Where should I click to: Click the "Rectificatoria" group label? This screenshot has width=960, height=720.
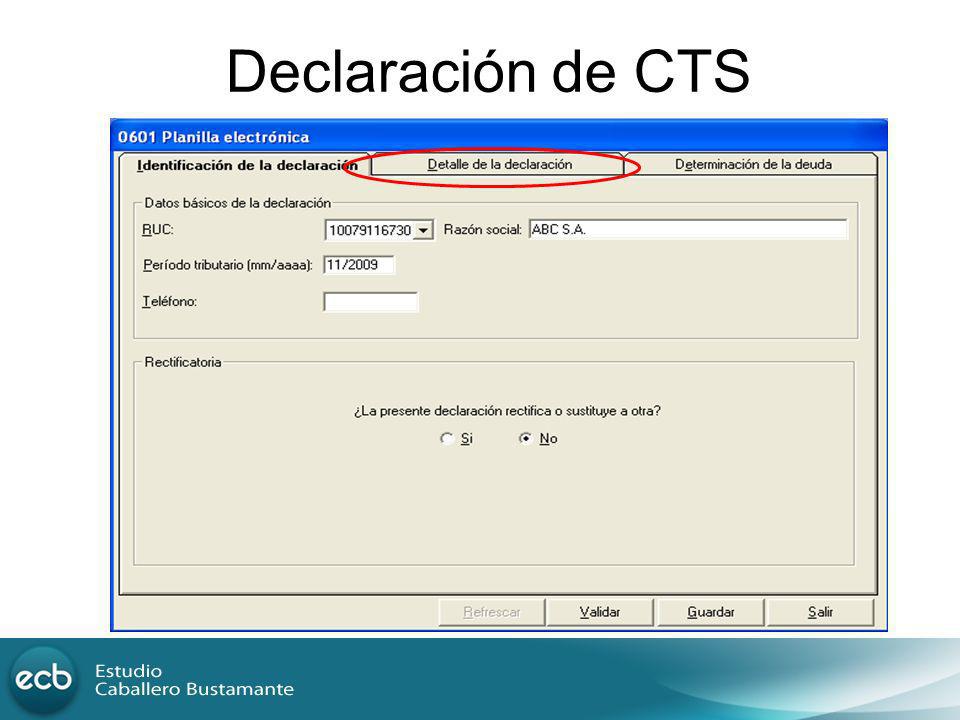coord(182,362)
